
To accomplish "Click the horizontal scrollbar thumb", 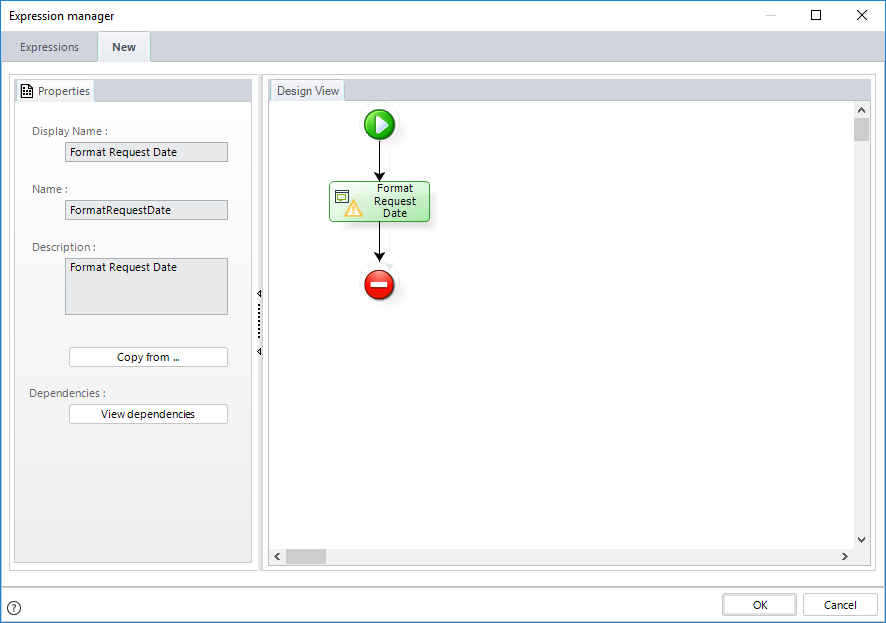I will (x=306, y=556).
